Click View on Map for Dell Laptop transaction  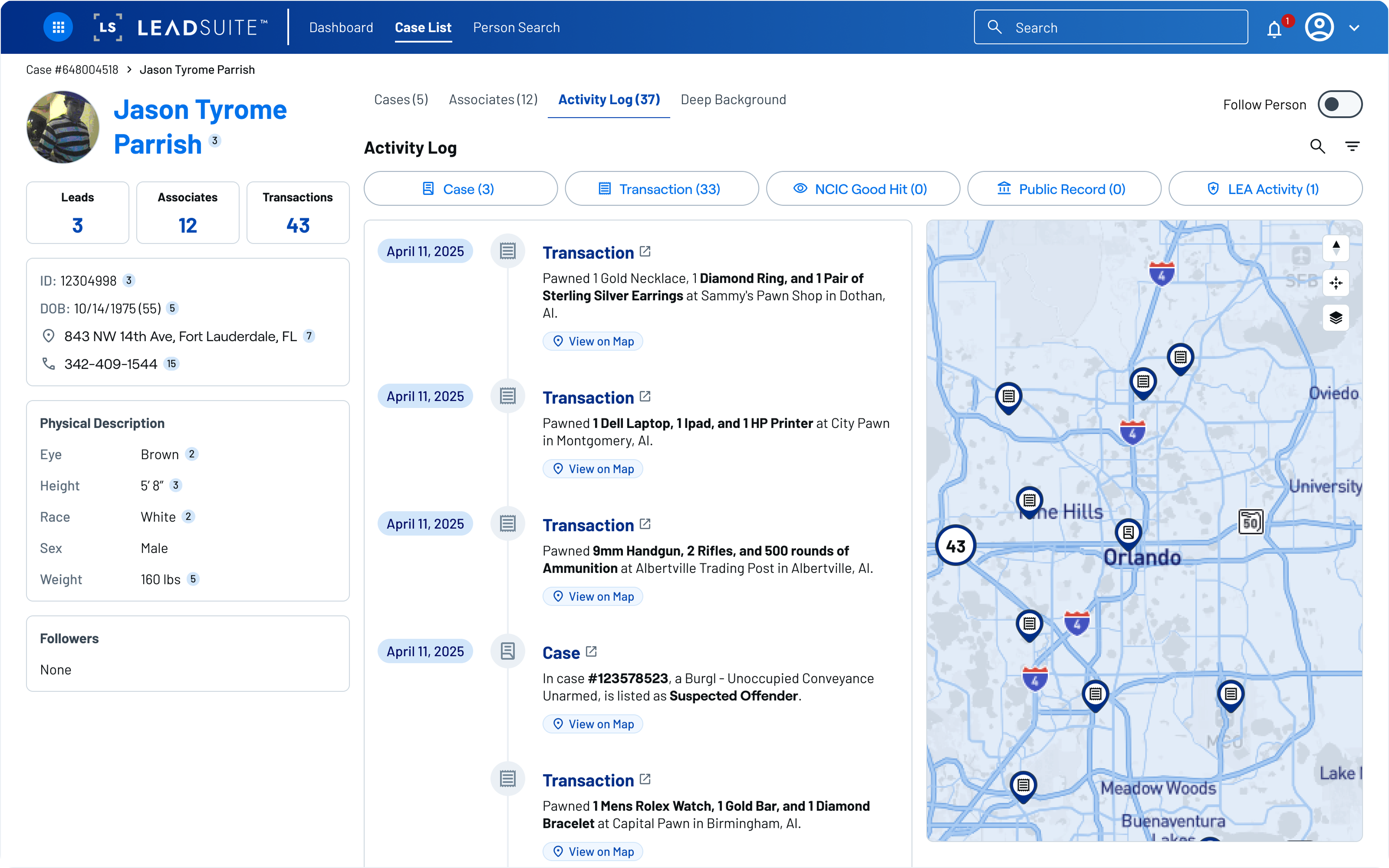(593, 469)
